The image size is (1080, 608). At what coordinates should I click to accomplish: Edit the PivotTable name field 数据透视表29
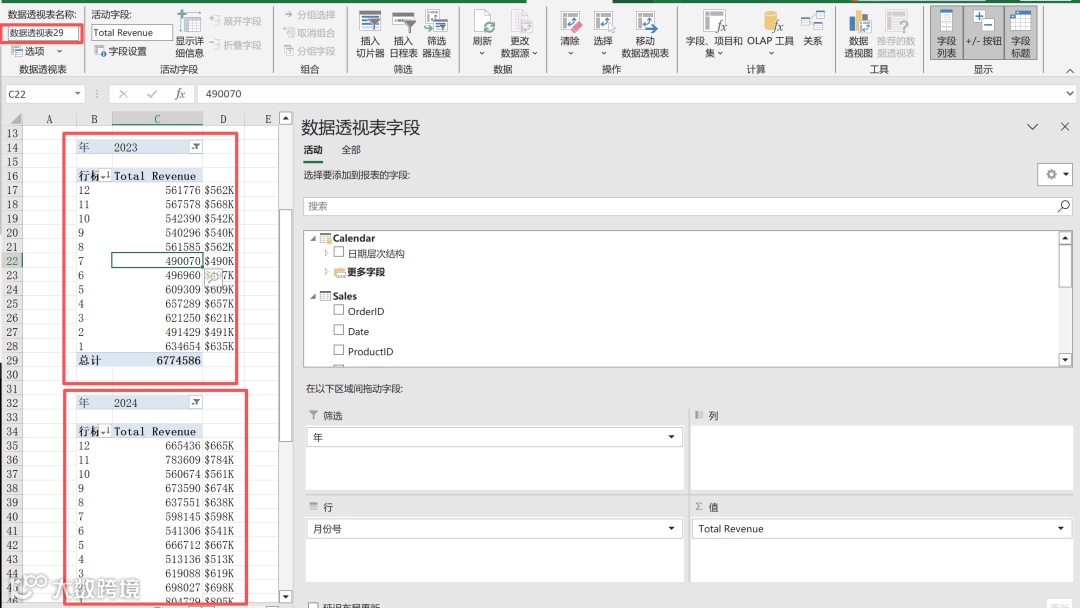[x=42, y=32]
